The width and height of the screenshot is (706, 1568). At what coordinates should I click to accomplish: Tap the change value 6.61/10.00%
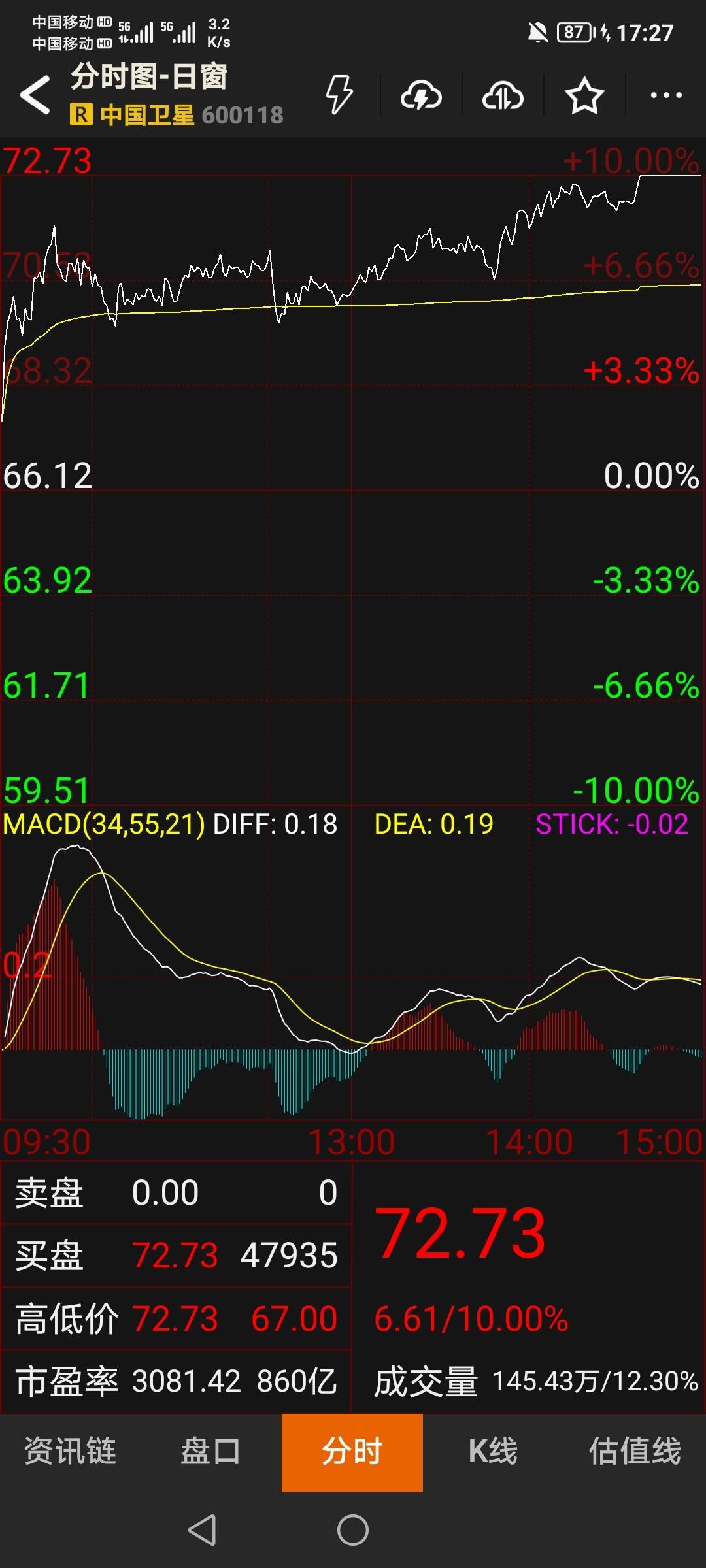point(471,1318)
